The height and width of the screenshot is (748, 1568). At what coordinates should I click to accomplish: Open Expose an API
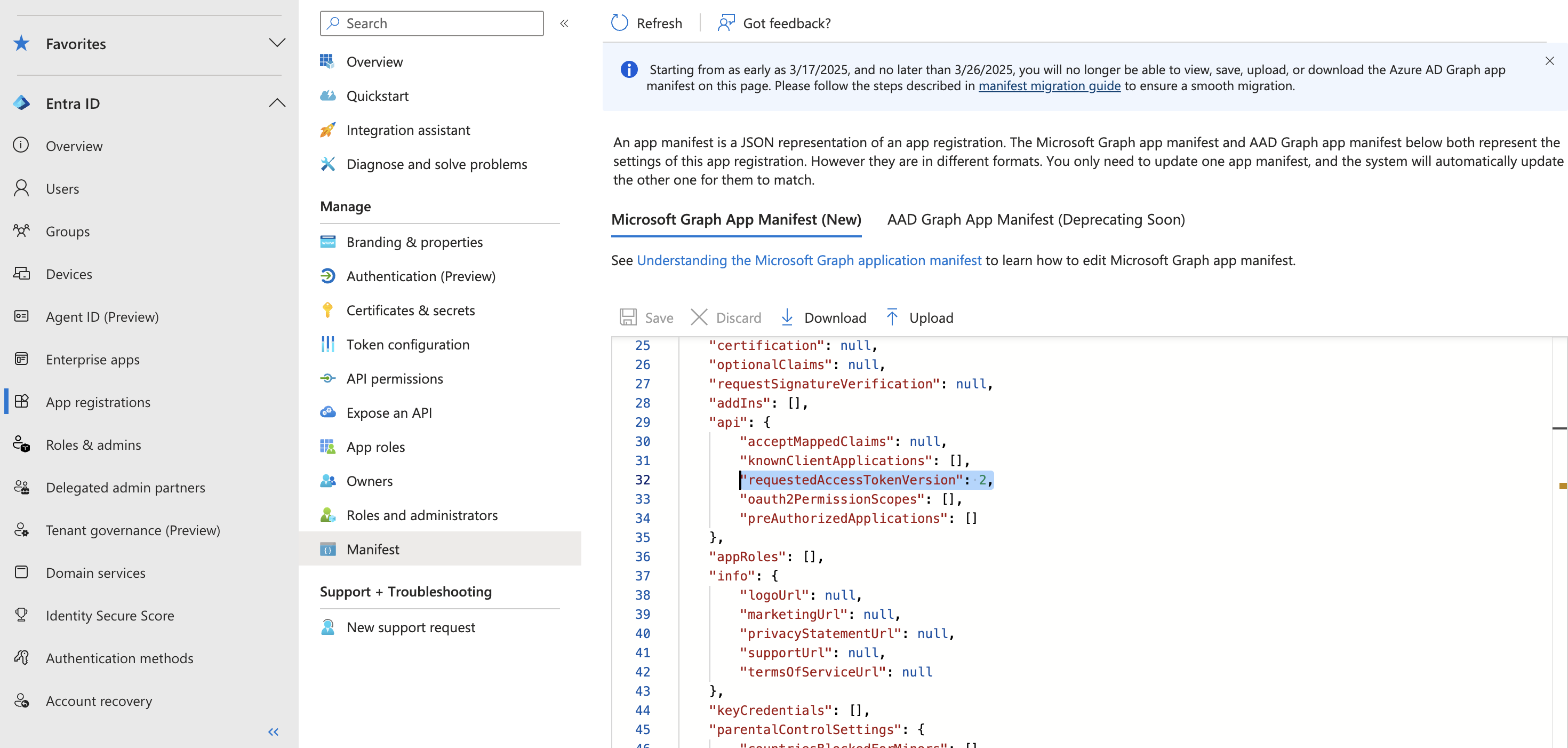click(x=389, y=412)
